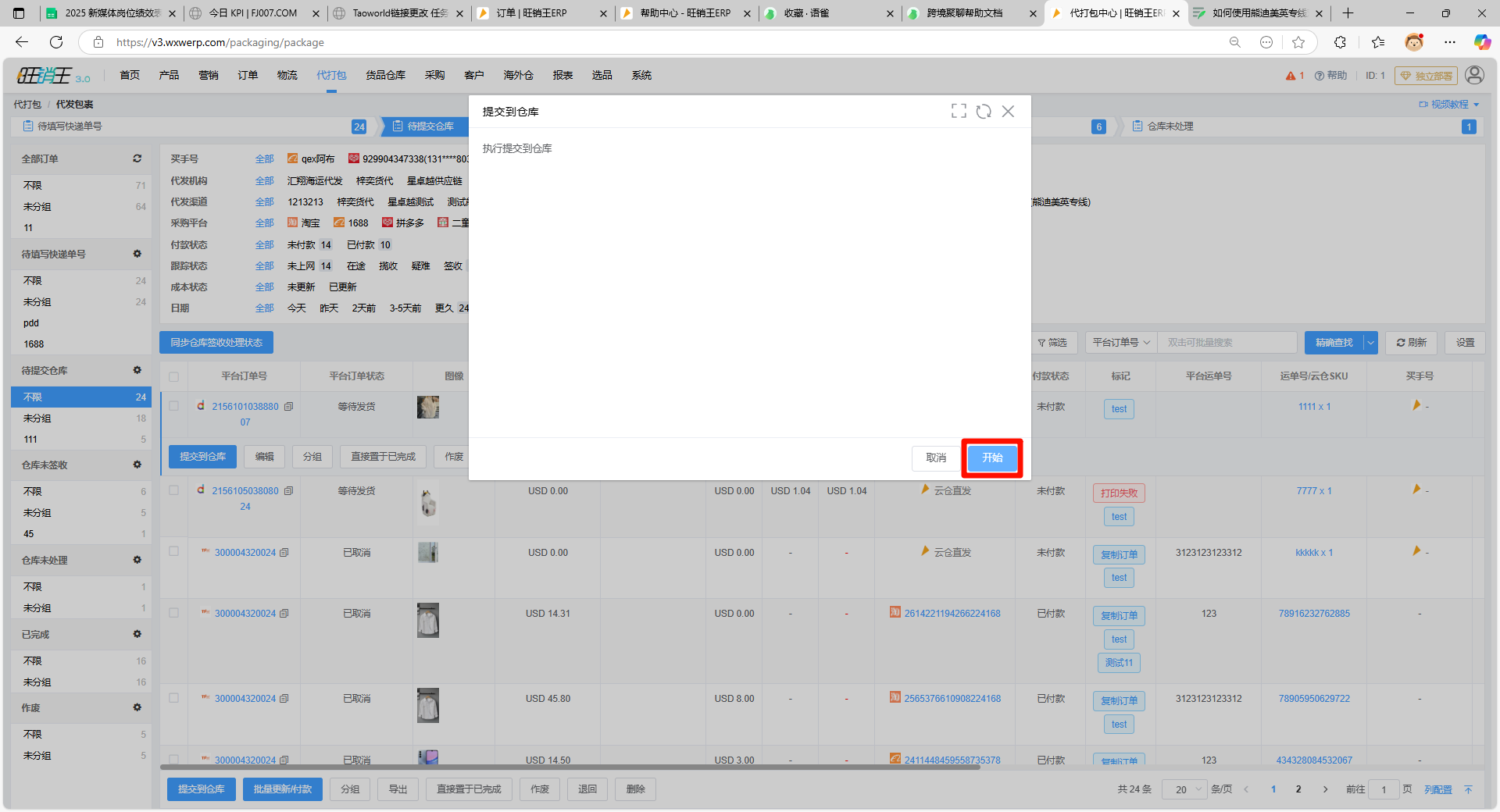Open 待填写快递单号 group settings gear

(137, 254)
